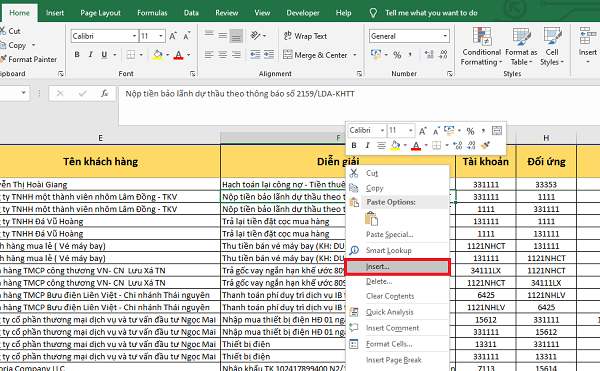Click ribbon Increase Decimal icon

tap(429, 55)
